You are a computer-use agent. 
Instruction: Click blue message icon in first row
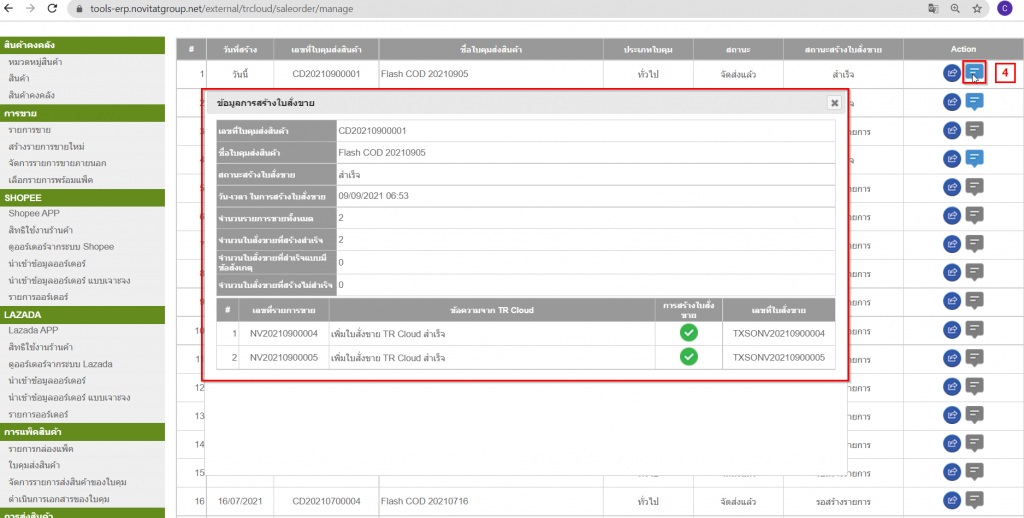(975, 72)
